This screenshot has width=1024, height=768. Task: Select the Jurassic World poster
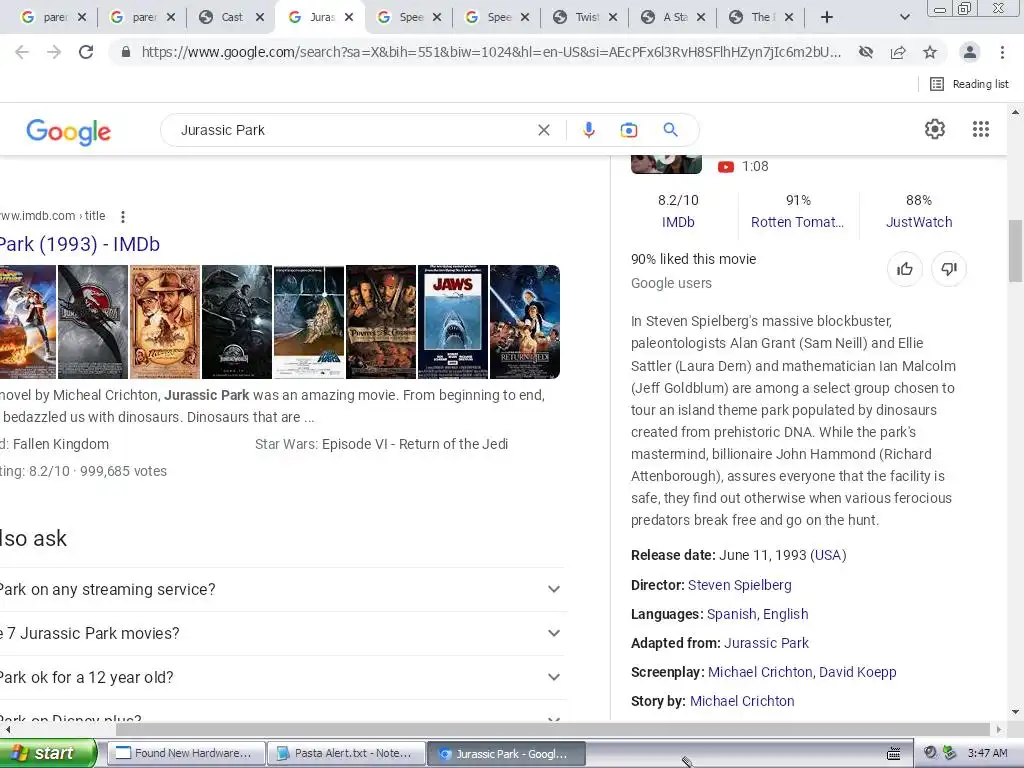(x=237, y=322)
